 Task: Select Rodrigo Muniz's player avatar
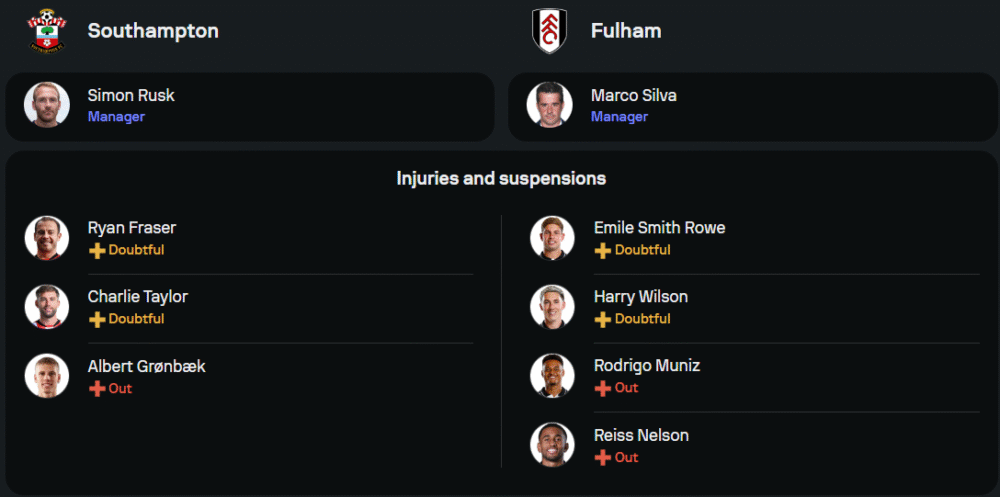(x=553, y=376)
